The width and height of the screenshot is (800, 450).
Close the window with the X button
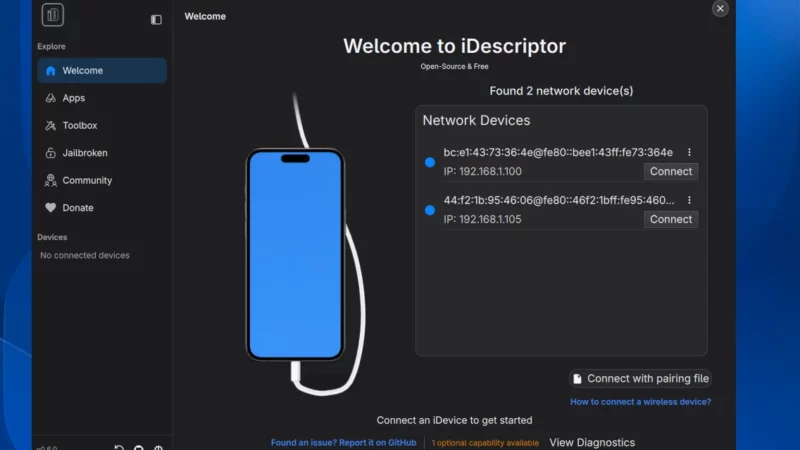pyautogui.click(x=720, y=9)
